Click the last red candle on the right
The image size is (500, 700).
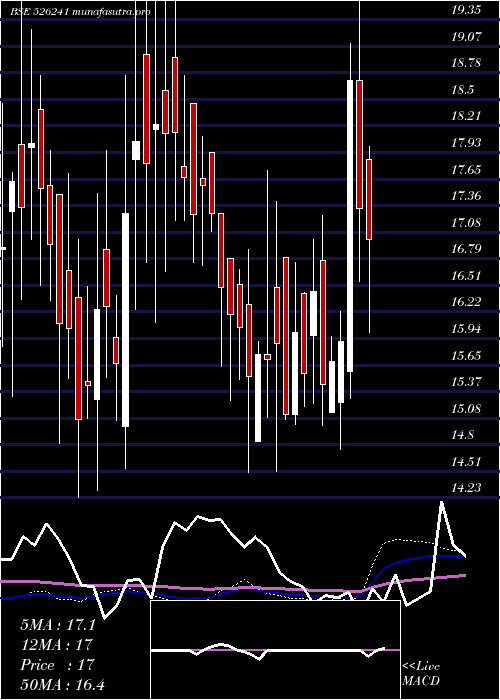(x=369, y=200)
